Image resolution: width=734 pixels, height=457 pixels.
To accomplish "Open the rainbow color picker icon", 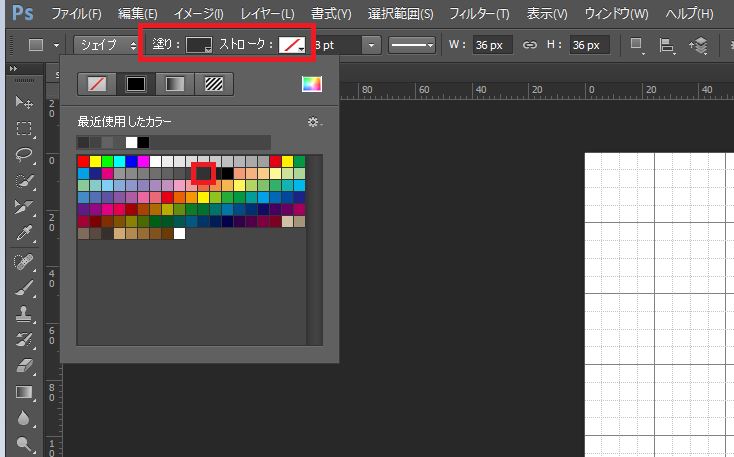I will point(312,85).
